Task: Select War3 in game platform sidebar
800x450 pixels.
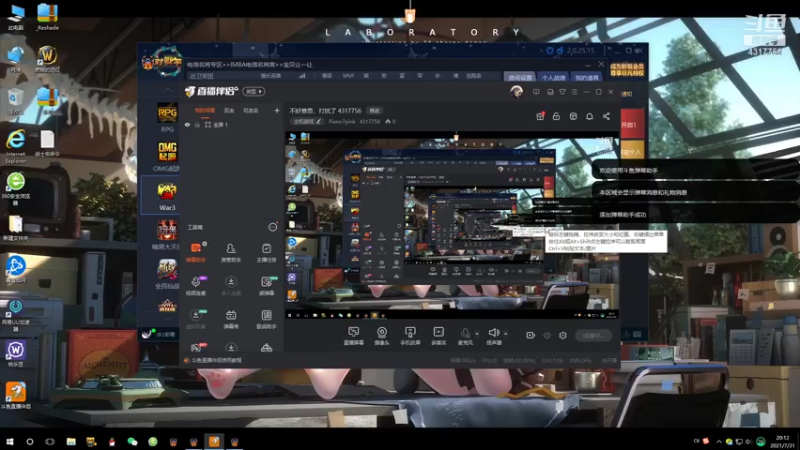Action: click(x=167, y=196)
